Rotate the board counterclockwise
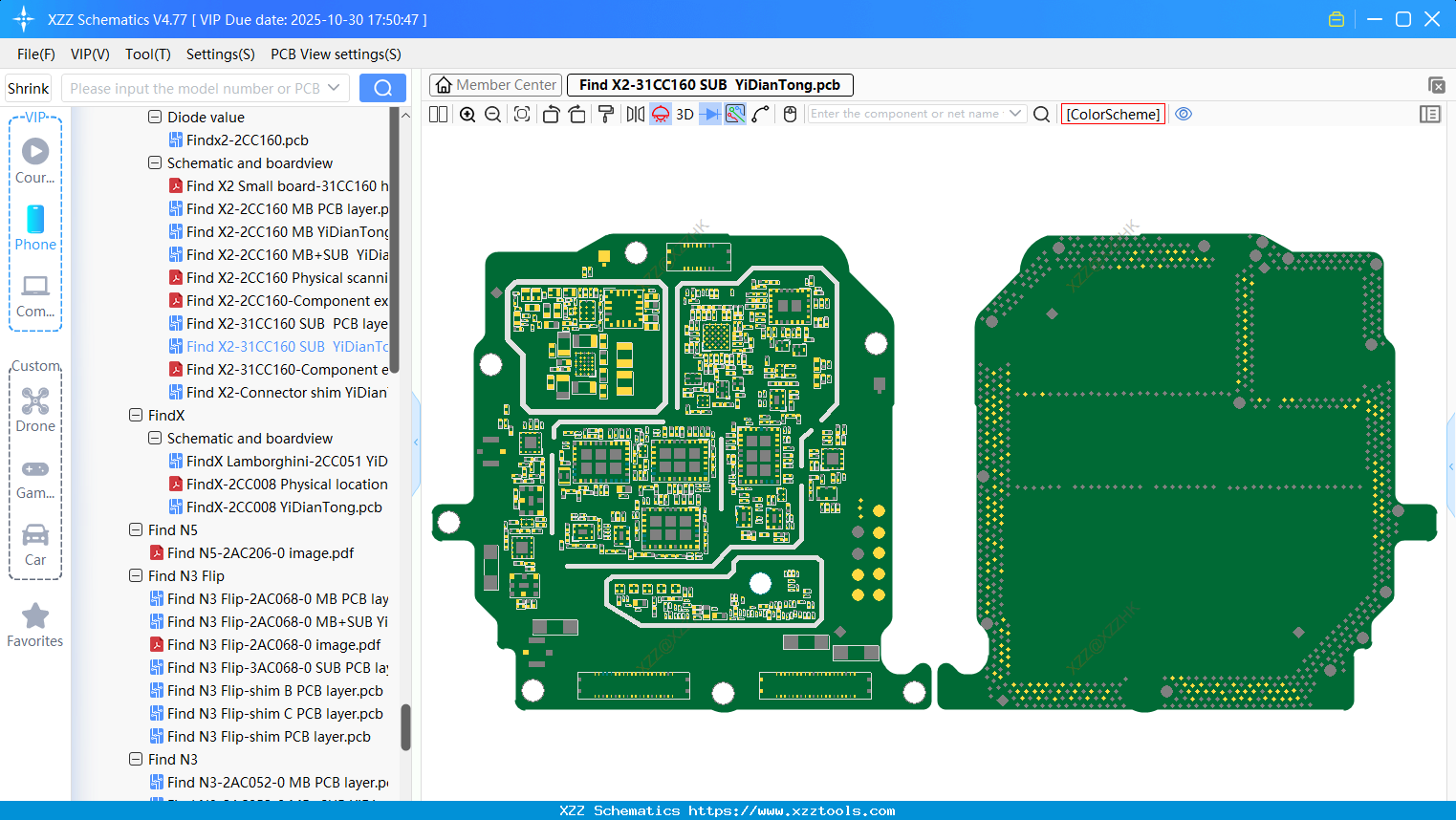Image resolution: width=1456 pixels, height=820 pixels. [551, 115]
